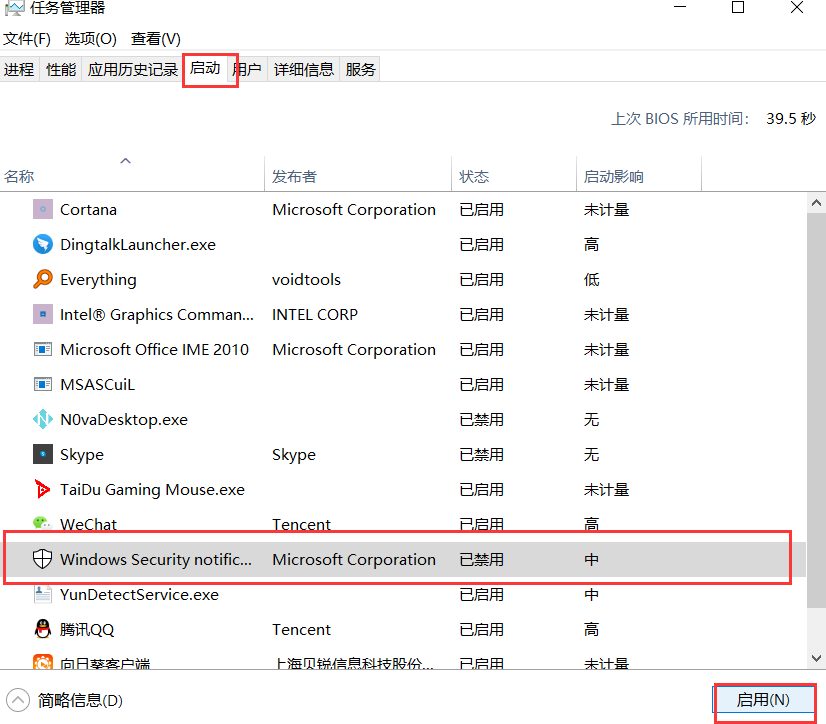826x724 pixels.
Task: Collapse to 简略信息 view with the arrow
Action: (x=18, y=700)
